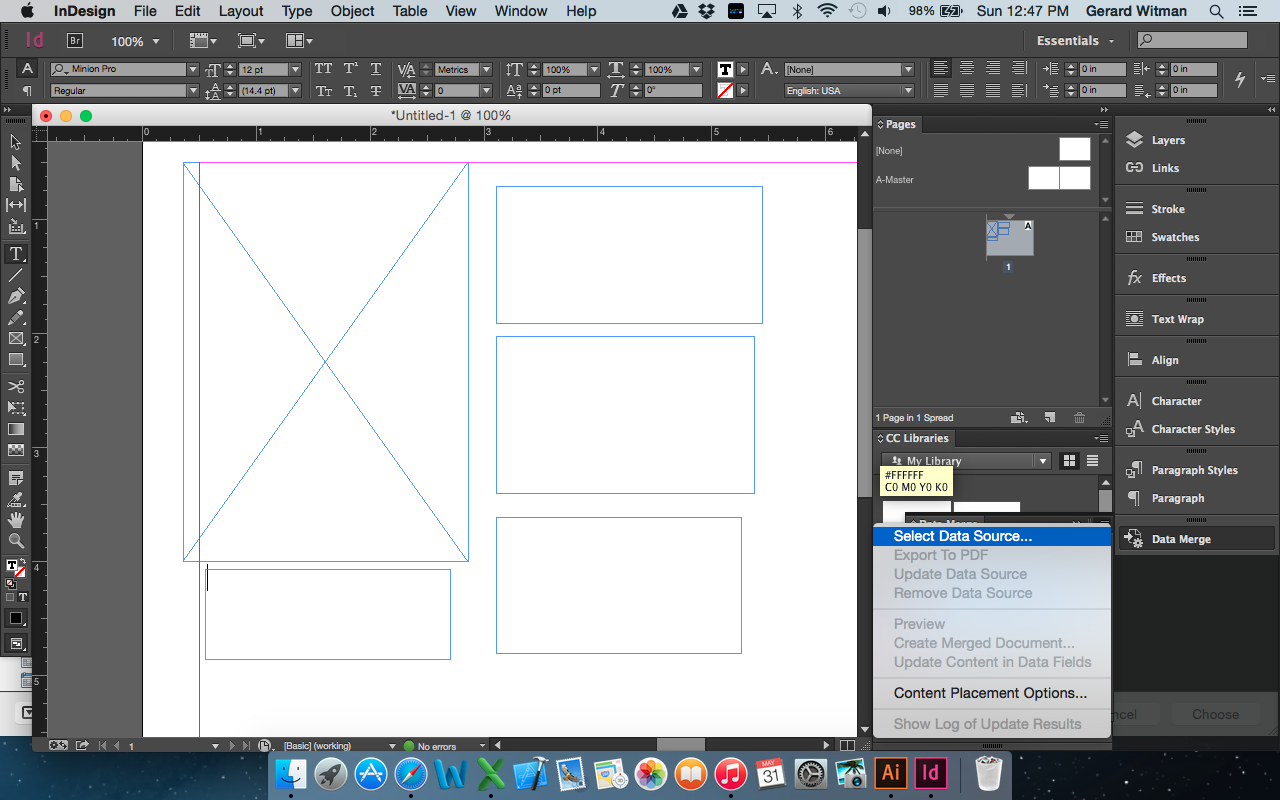Switch to the CC Libraries panel tab
The height and width of the screenshot is (800, 1280).
(916, 438)
